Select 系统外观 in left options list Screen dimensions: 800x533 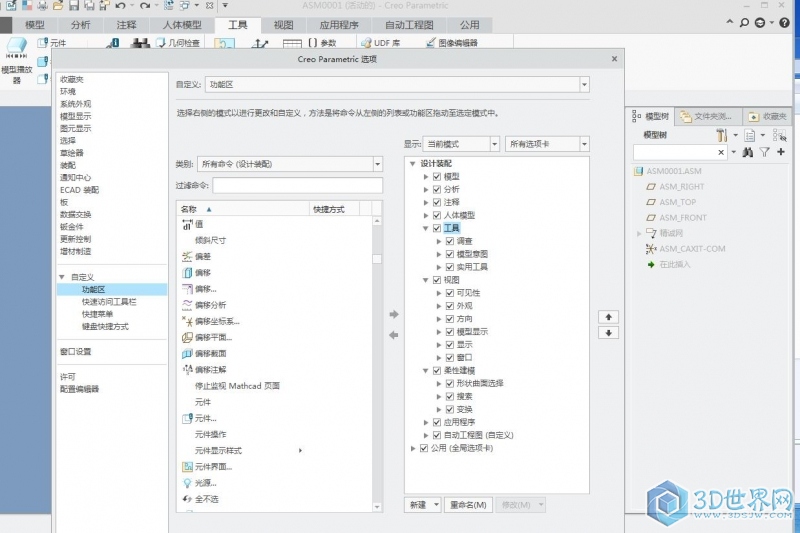point(76,104)
